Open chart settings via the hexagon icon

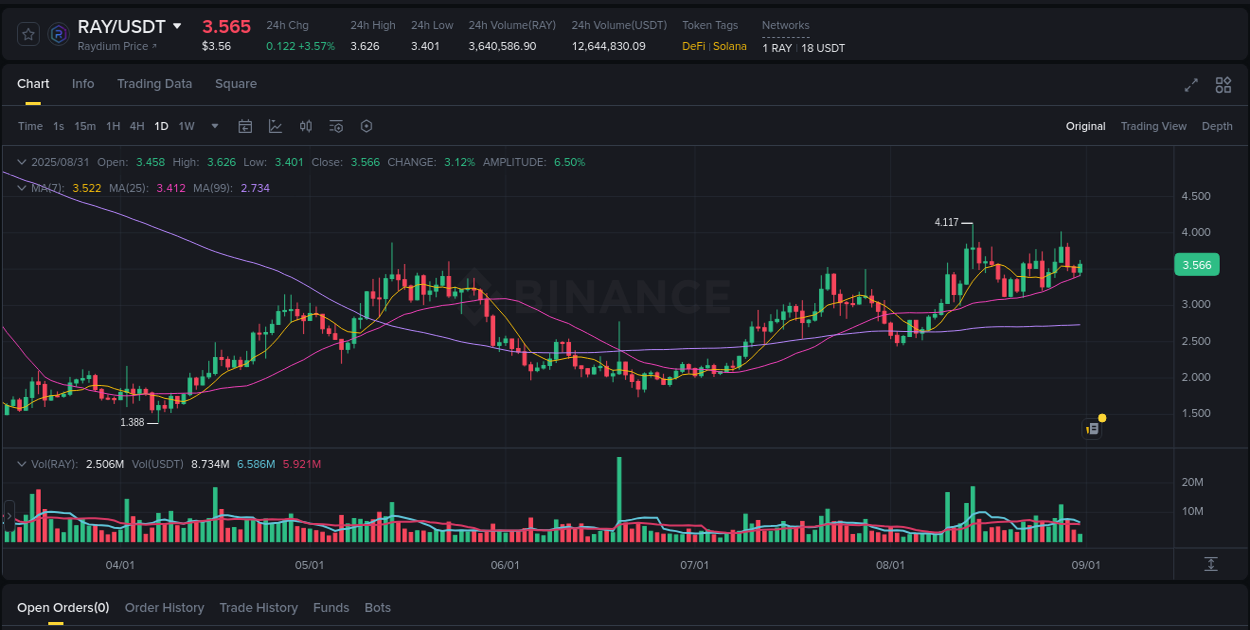pos(366,126)
